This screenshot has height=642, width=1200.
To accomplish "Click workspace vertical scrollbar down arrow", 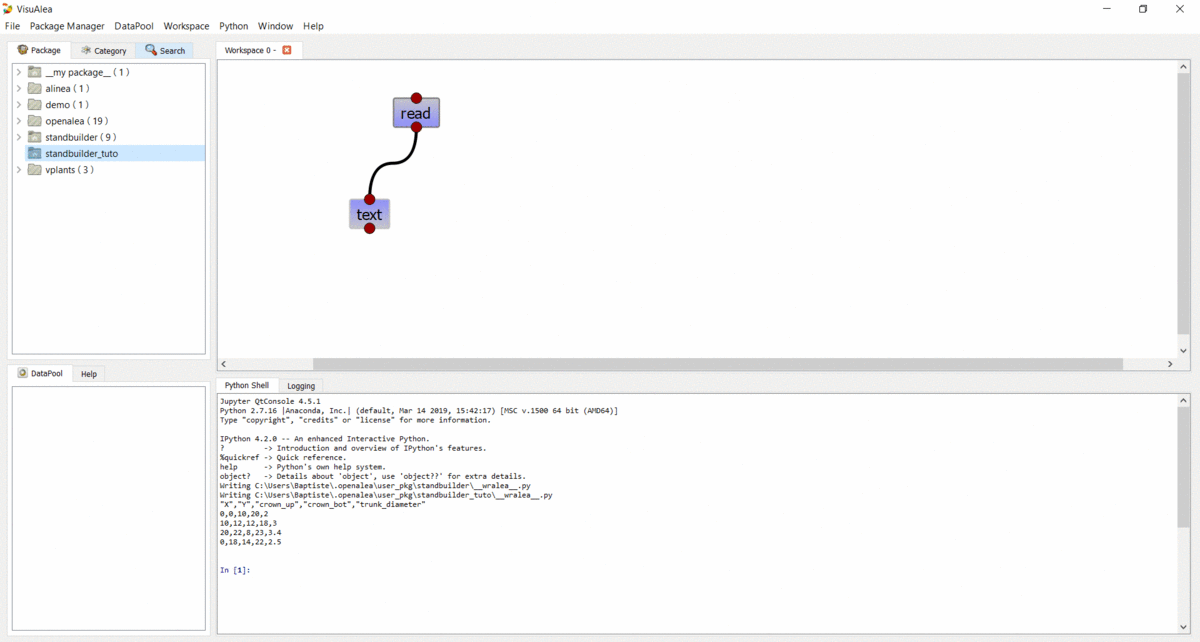I will (1184, 351).
